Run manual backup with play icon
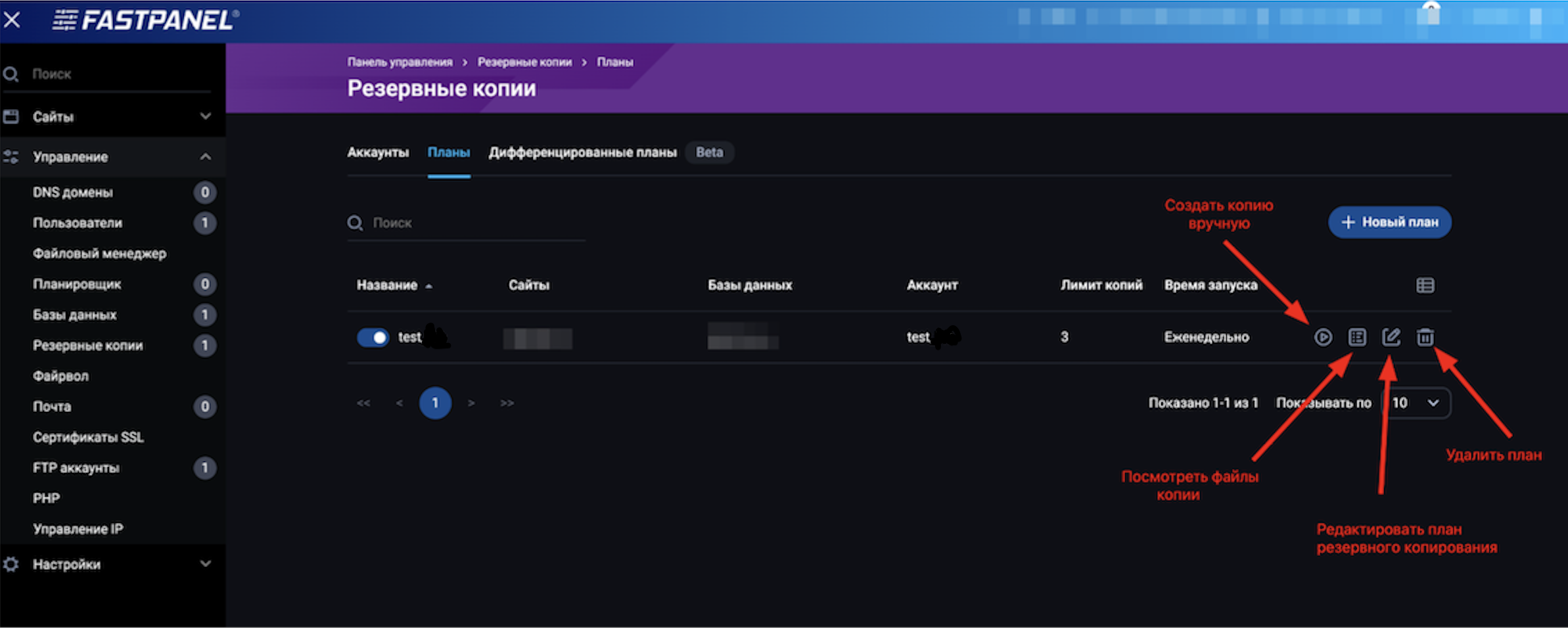 pos(1323,337)
